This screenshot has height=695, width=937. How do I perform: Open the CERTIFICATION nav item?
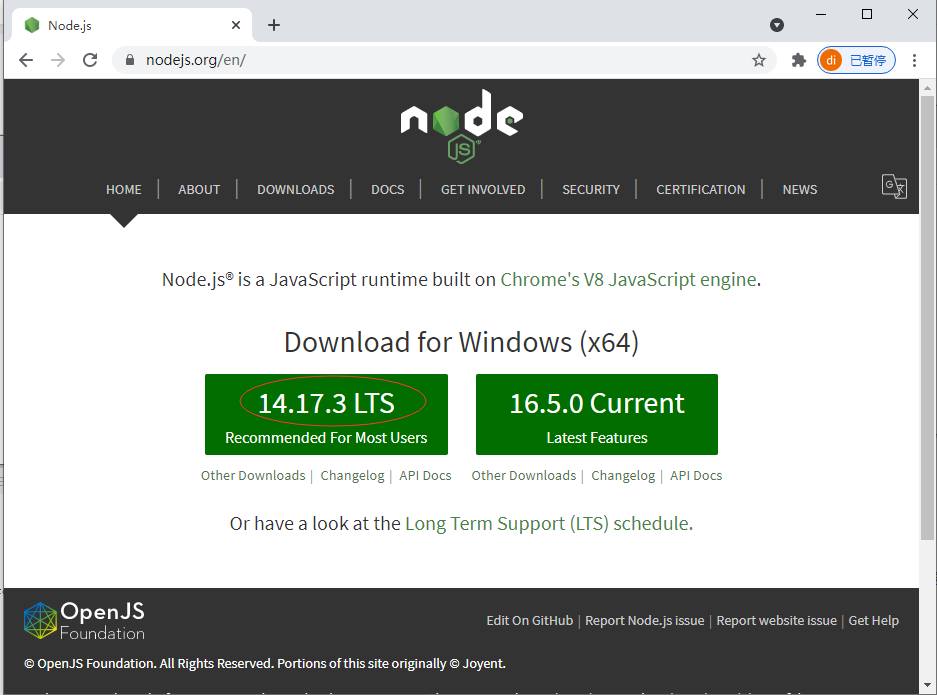(701, 189)
